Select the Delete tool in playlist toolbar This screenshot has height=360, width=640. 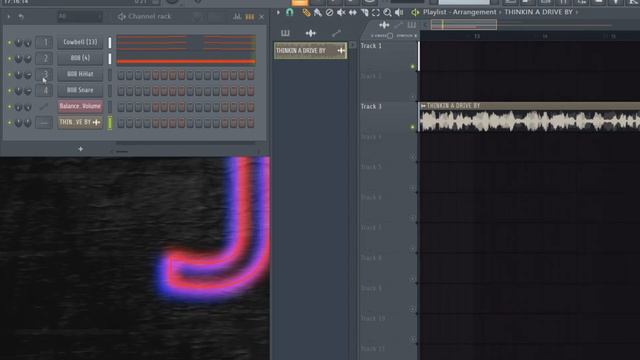coord(329,13)
